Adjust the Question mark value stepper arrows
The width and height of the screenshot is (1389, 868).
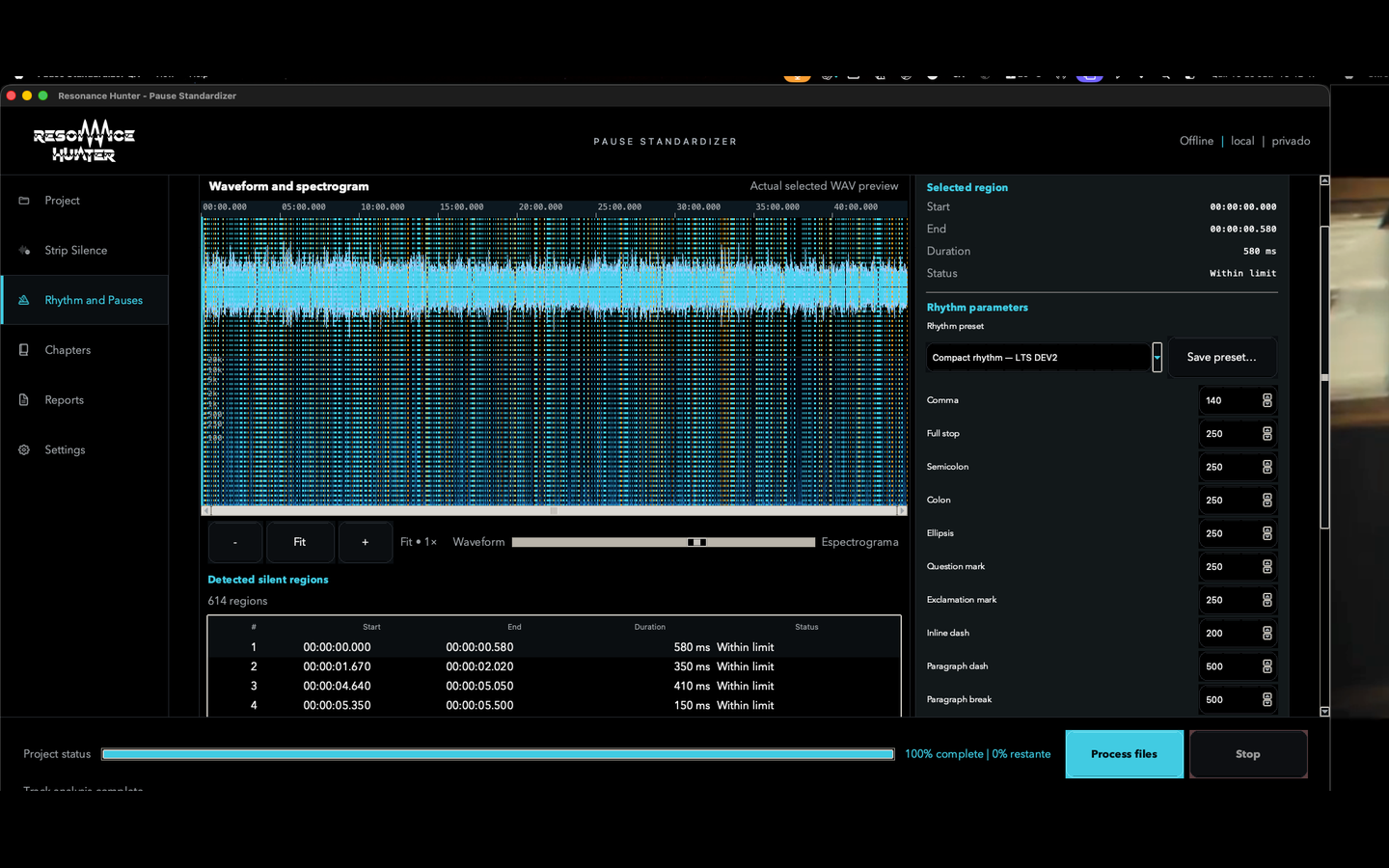coord(1267,567)
